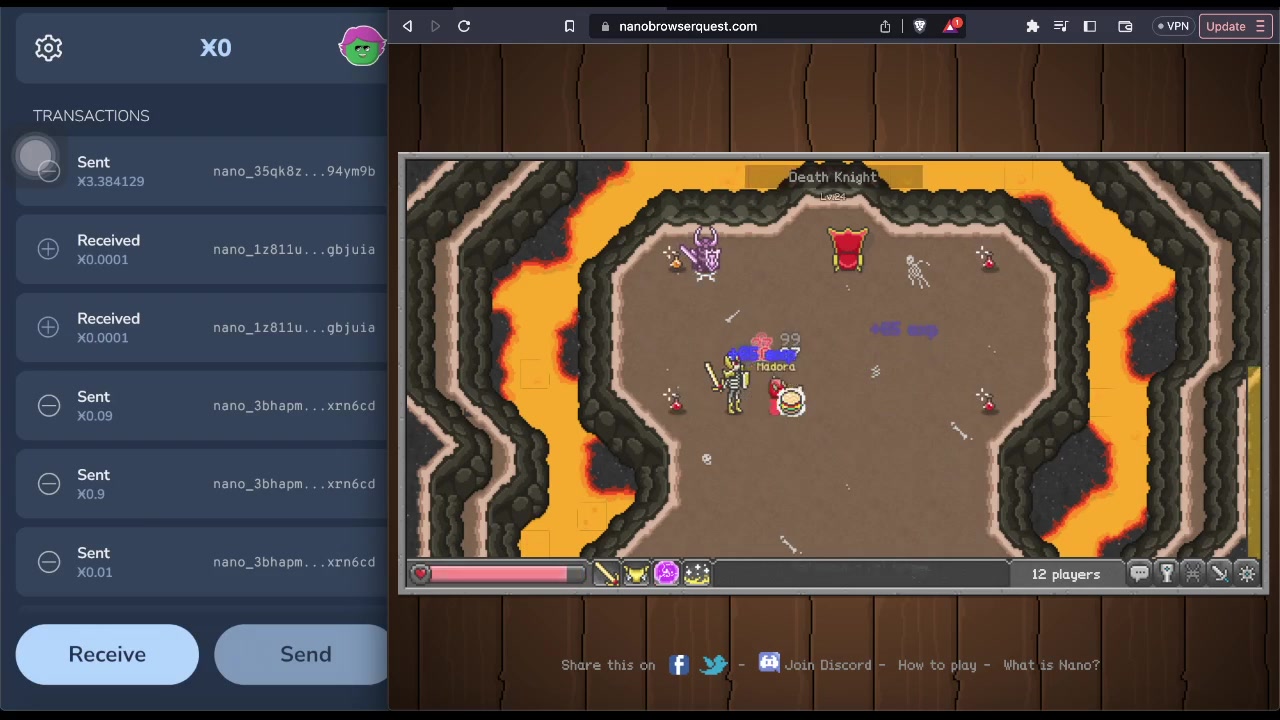Screen dimensions: 1280x720
Task: Open the sparkling crown achievements icon
Action: click(697, 573)
